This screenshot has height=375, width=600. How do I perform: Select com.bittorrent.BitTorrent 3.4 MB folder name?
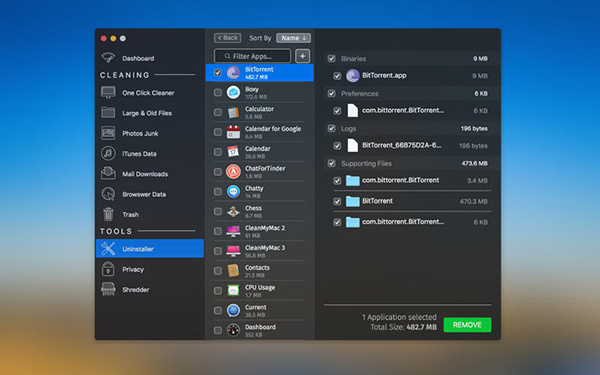[401, 180]
